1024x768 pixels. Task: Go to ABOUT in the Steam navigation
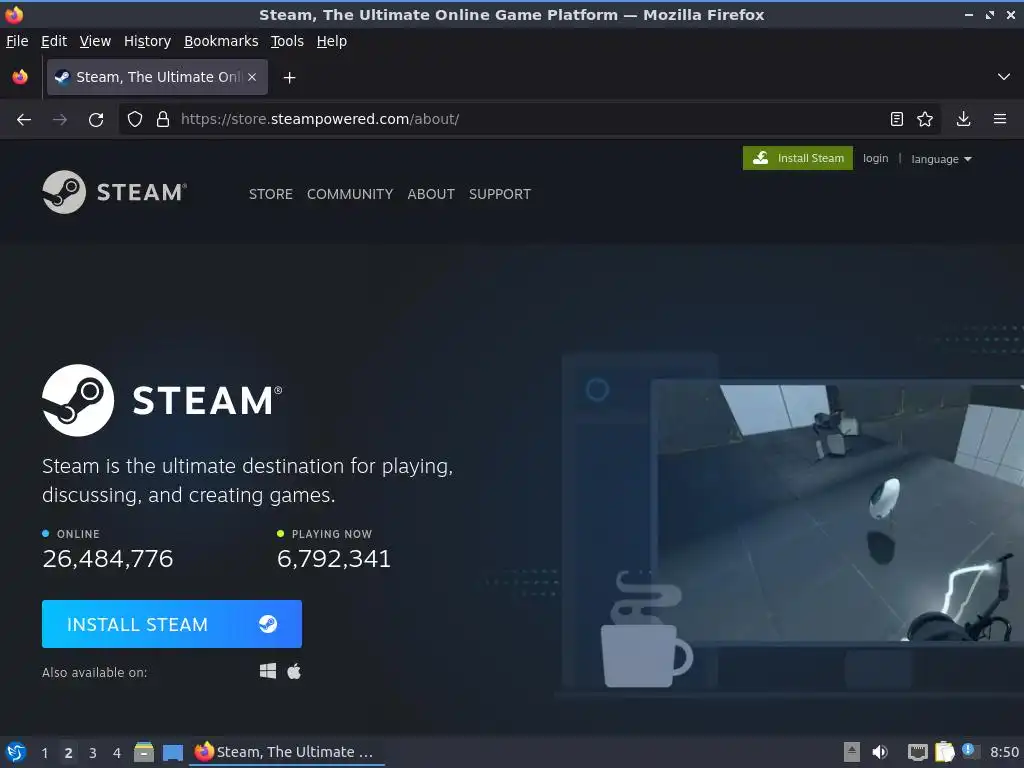click(x=431, y=194)
